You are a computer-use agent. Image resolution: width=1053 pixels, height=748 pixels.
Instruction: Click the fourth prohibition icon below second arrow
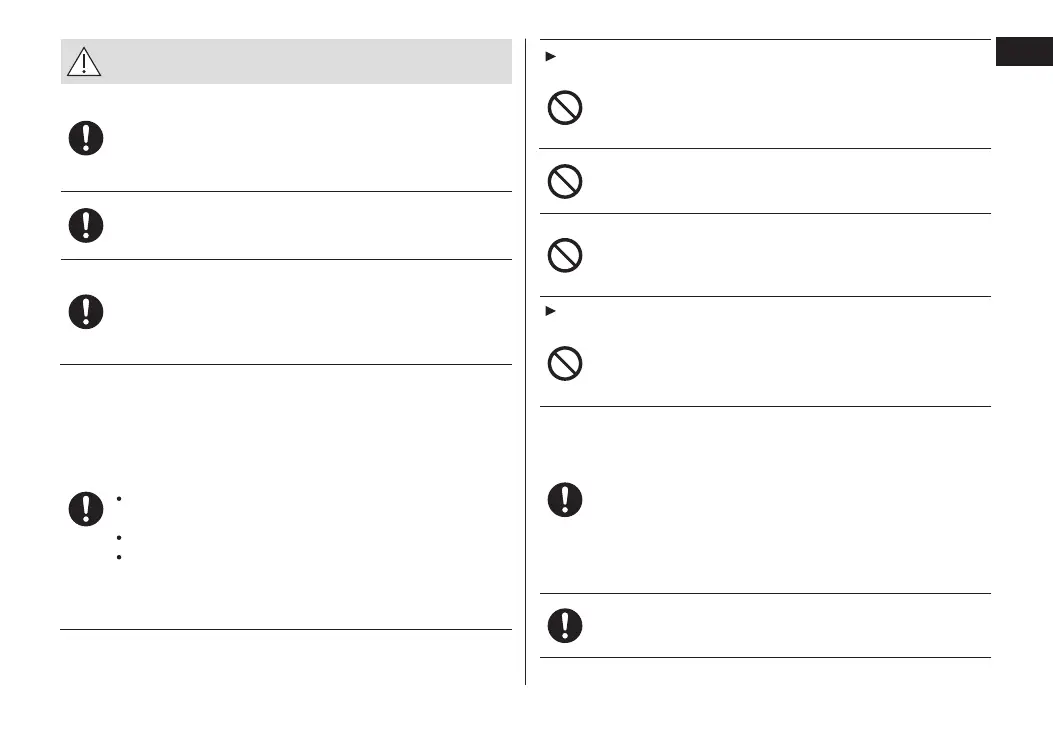(565, 364)
